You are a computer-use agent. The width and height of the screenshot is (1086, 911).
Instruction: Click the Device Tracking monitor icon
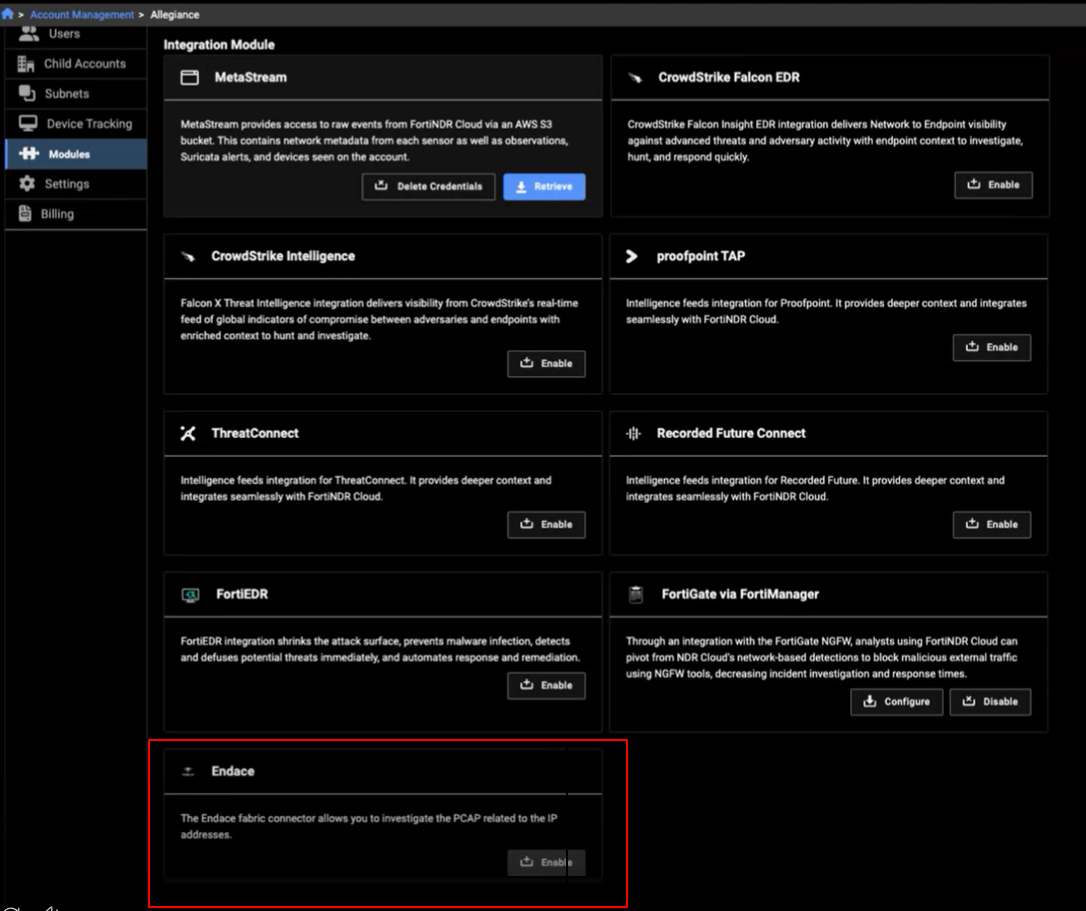click(28, 123)
